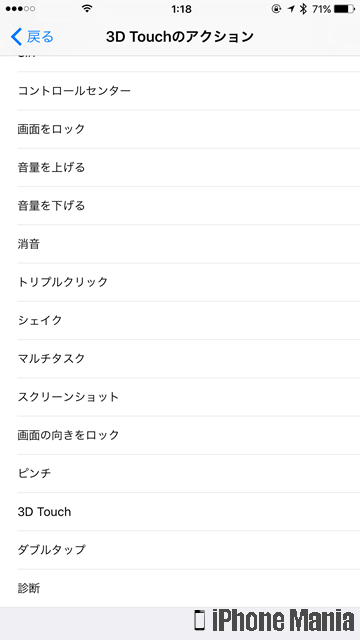
Task: Tap the battery indicator icon
Action: coord(344,9)
